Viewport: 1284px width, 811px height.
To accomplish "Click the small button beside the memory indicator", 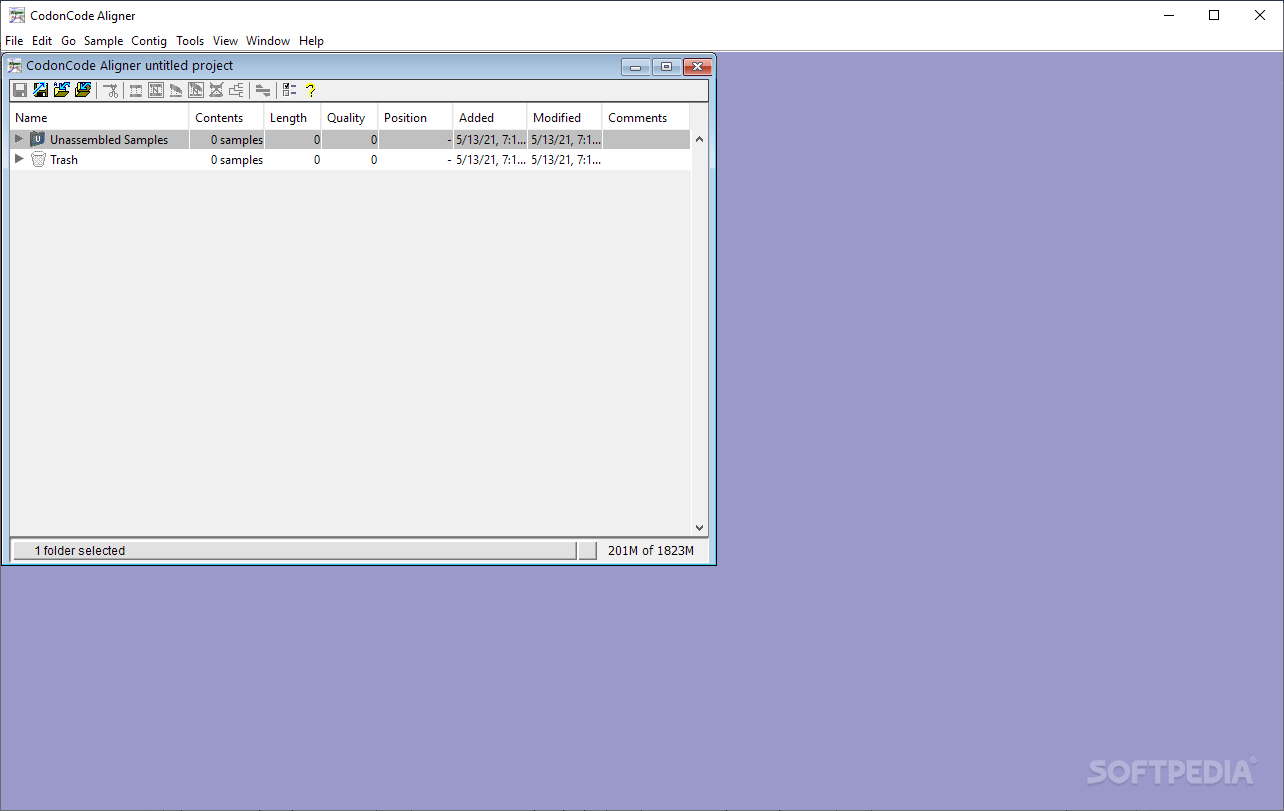I will 587,550.
